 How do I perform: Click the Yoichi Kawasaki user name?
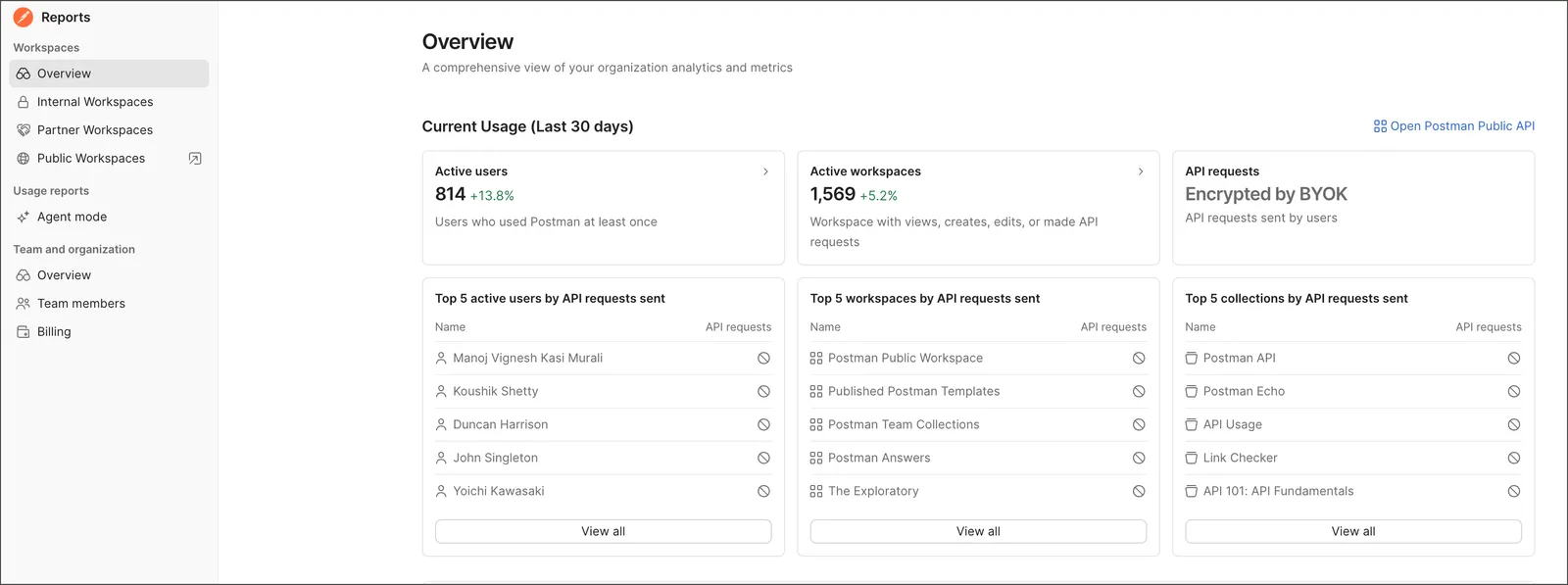[499, 492]
